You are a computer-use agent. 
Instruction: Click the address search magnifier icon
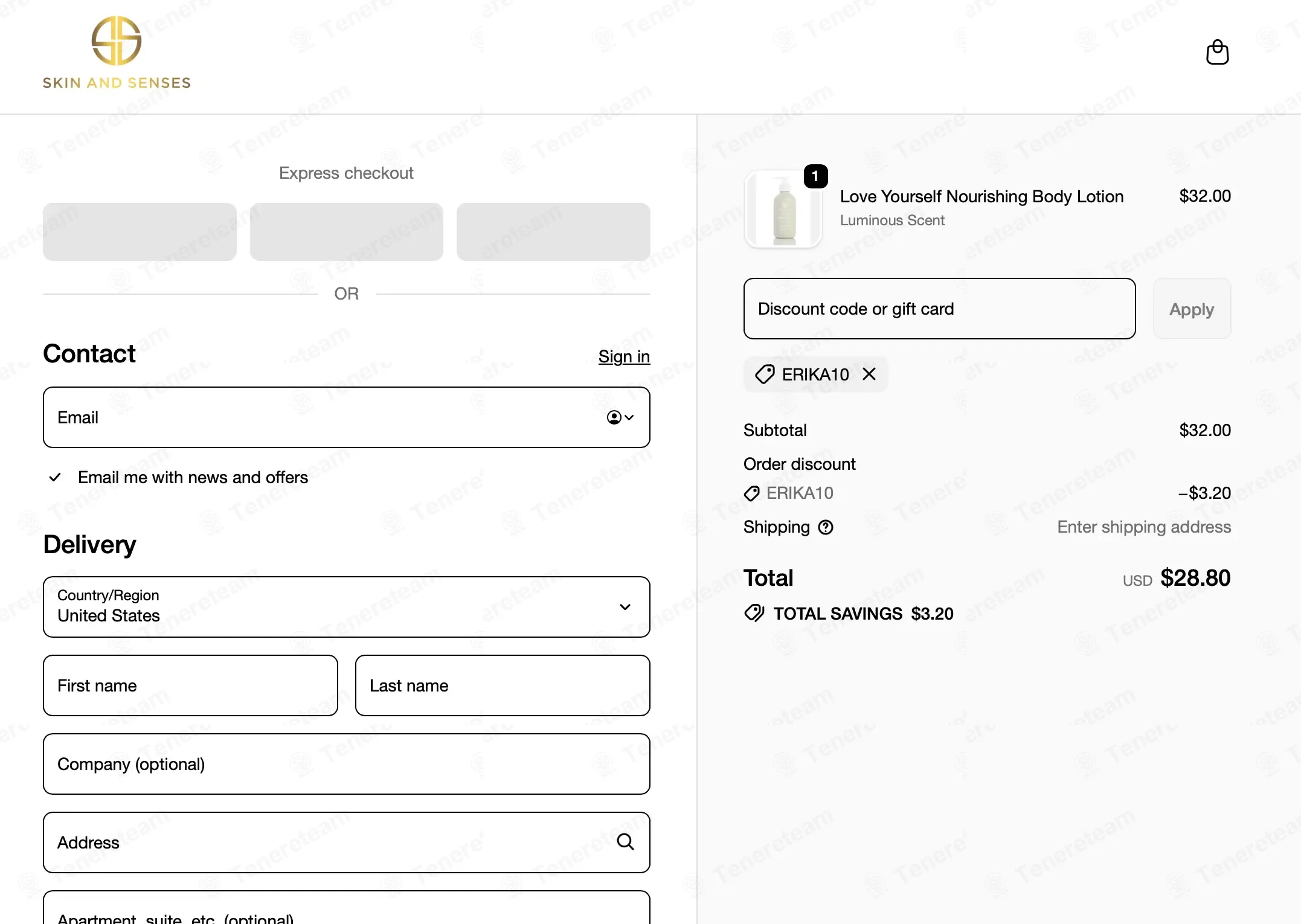pos(625,842)
